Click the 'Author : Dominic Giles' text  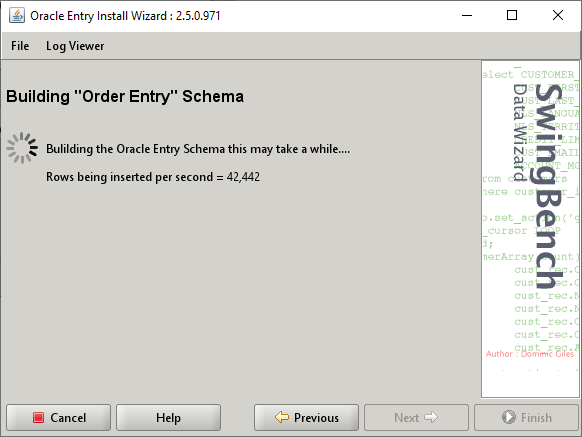[x=530, y=354]
